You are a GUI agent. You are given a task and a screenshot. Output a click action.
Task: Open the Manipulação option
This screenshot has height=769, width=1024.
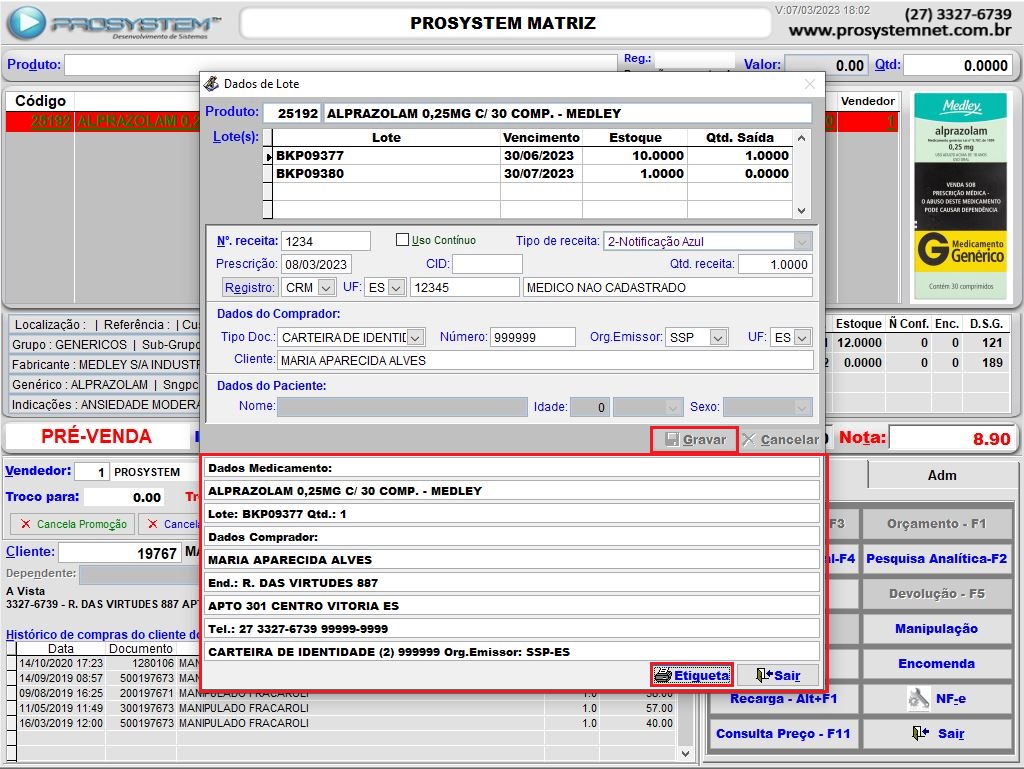(936, 629)
